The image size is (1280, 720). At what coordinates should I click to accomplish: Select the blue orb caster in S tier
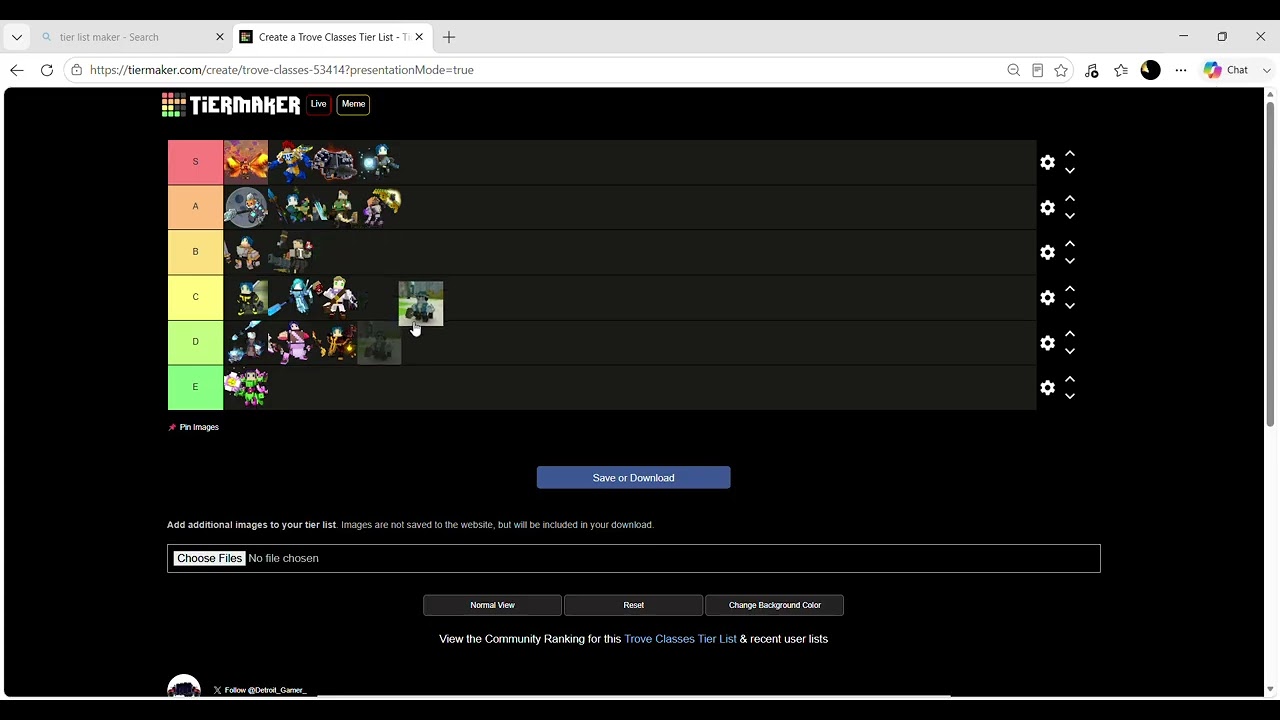tap(378, 162)
